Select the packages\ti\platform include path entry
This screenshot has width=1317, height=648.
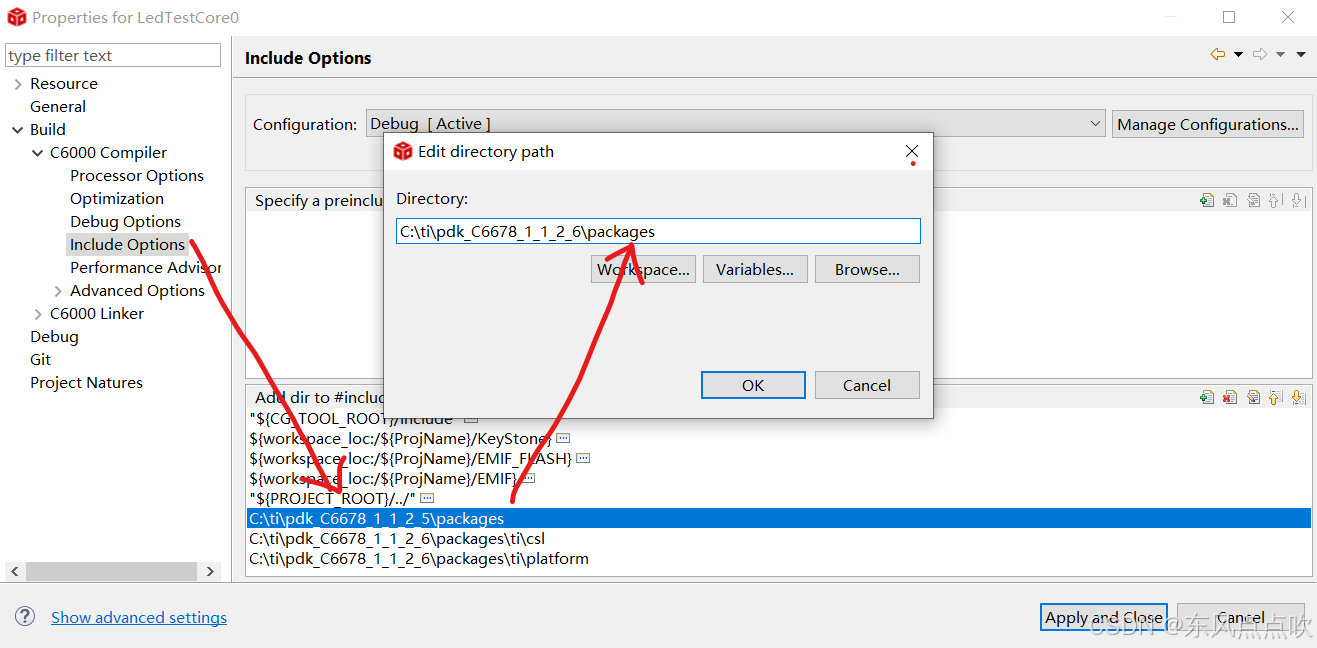tap(778, 558)
